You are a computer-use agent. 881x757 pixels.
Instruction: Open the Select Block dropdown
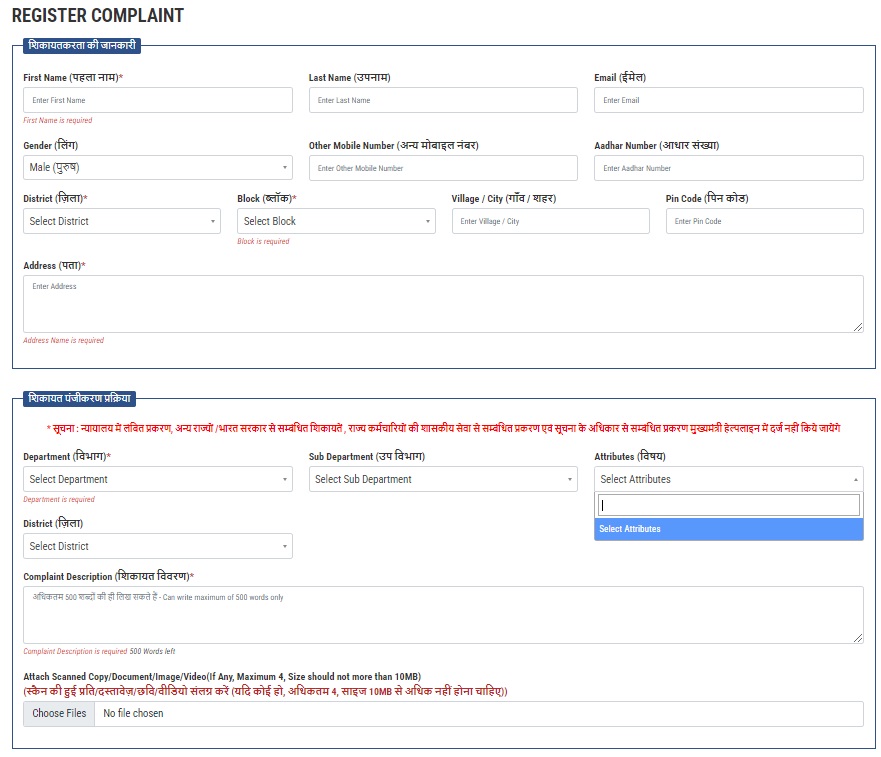(335, 220)
